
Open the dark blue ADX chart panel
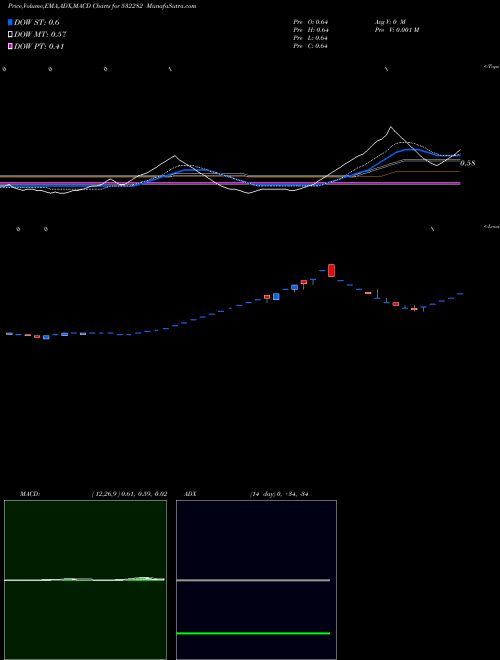(x=256, y=580)
